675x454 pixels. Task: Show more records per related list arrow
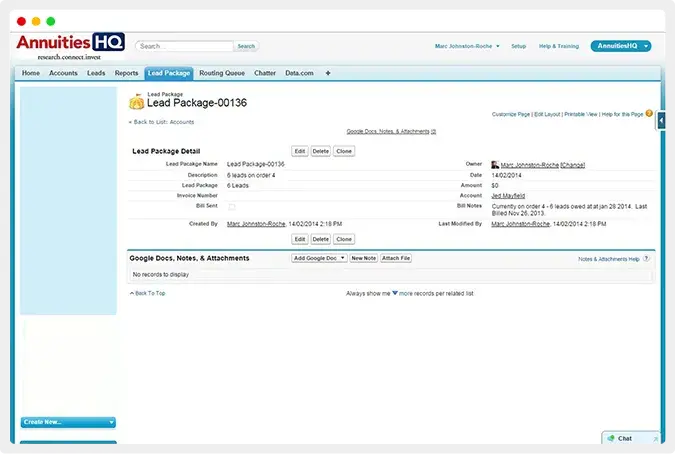395,293
